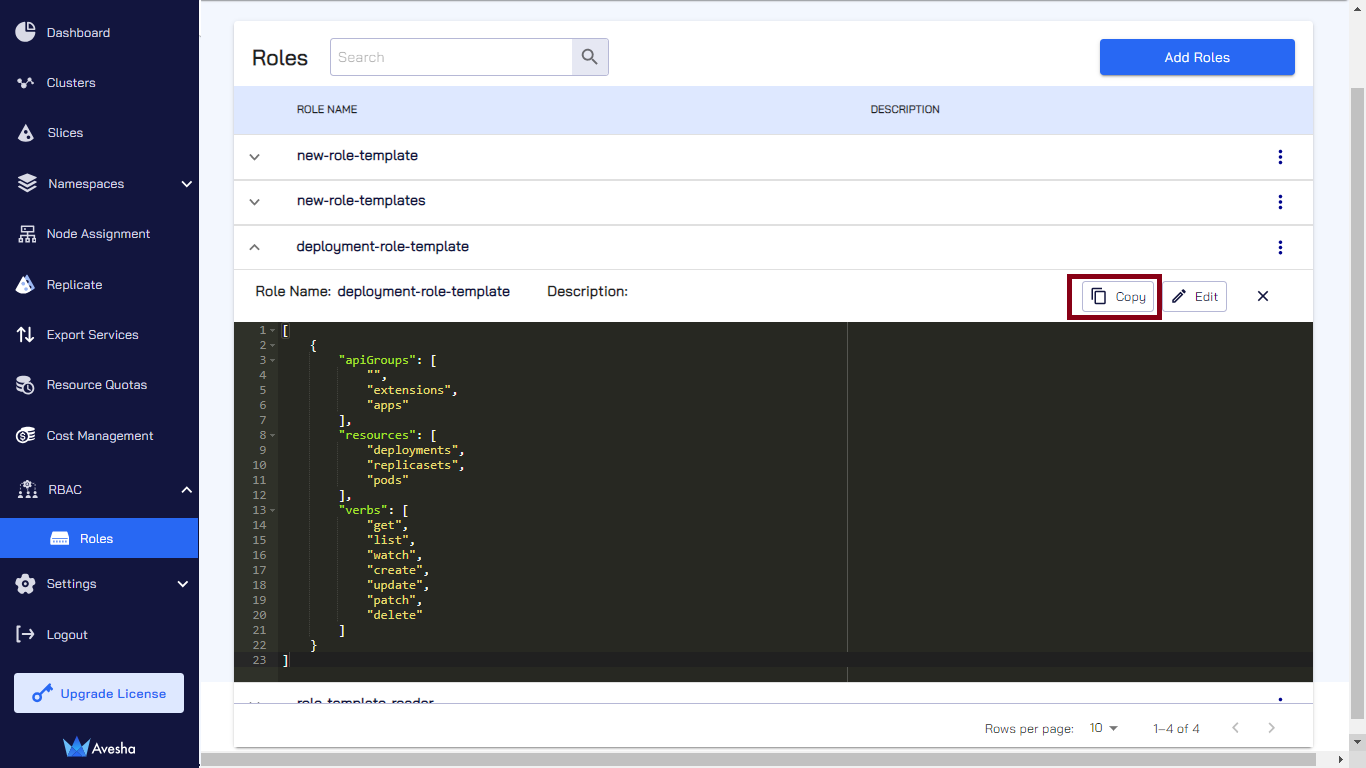
Task: Click the "patch" verb in editor
Action: pos(393,600)
